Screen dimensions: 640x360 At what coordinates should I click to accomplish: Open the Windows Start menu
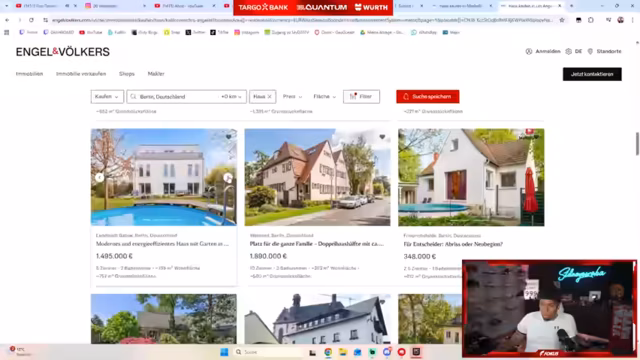224,352
